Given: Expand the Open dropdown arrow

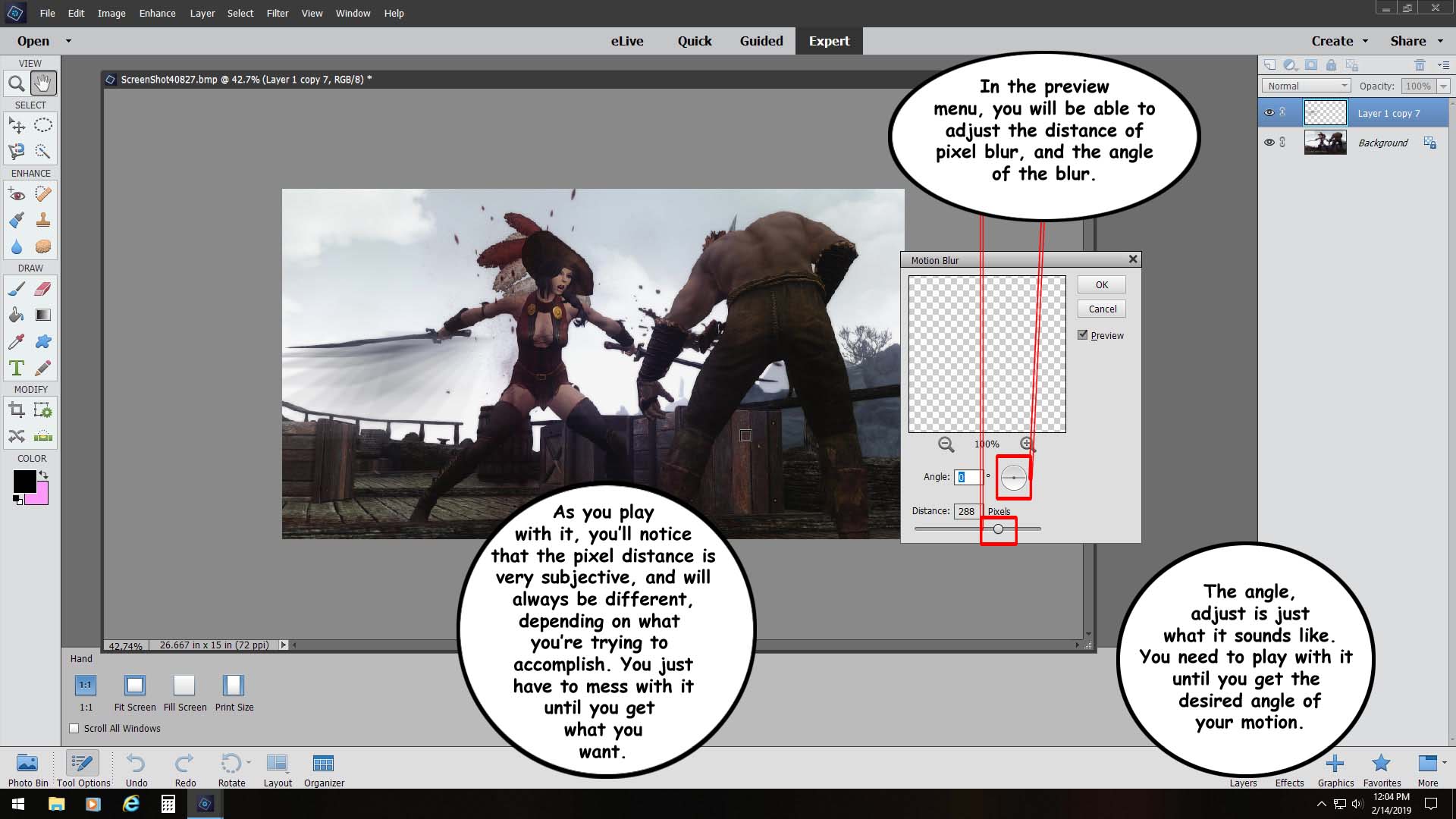Looking at the screenshot, I should [x=68, y=41].
